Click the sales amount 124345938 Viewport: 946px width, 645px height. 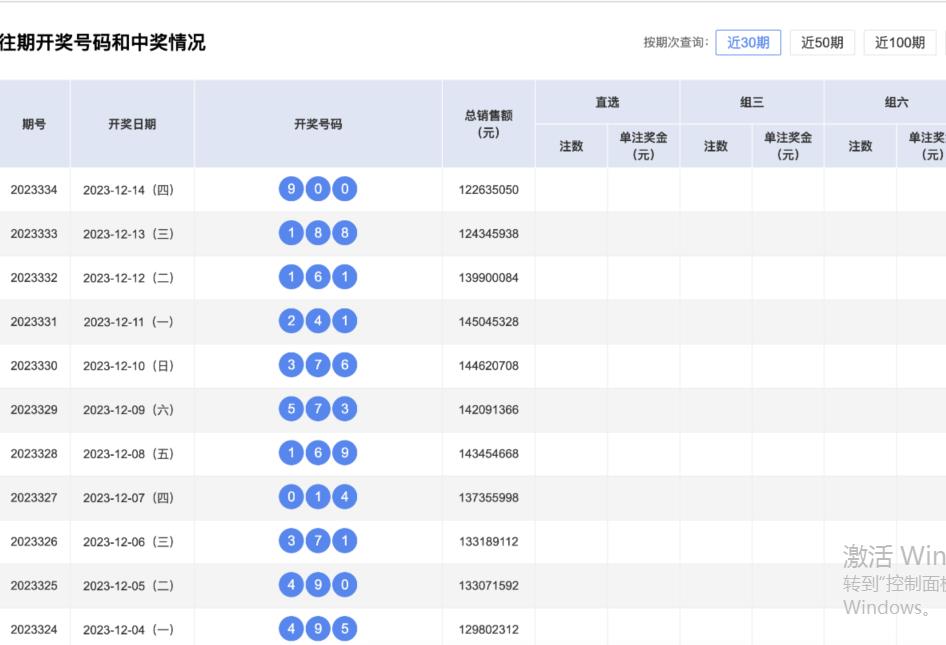pos(489,234)
